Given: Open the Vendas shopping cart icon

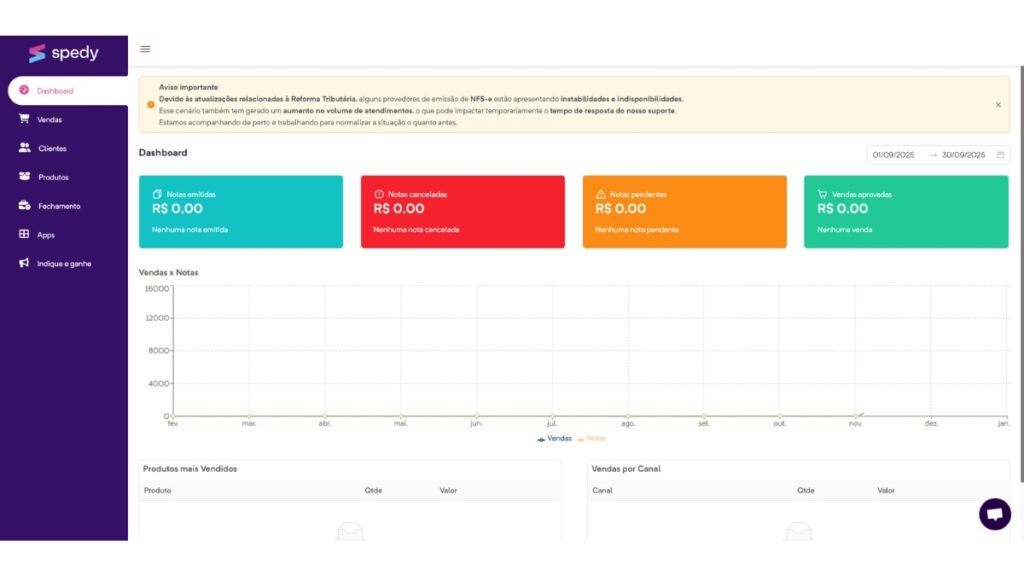Looking at the screenshot, I should [x=22, y=119].
